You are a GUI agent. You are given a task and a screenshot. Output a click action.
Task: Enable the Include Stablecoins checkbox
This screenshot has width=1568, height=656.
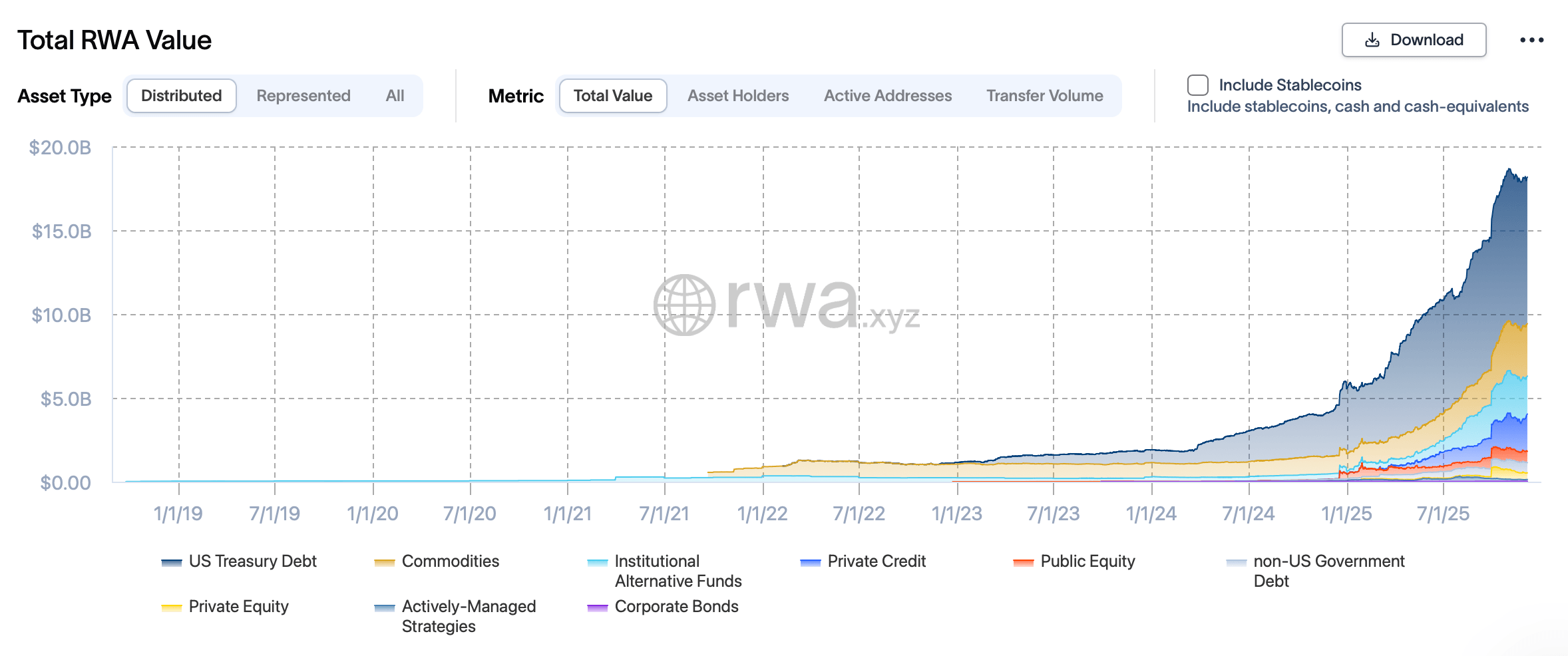point(1197,85)
